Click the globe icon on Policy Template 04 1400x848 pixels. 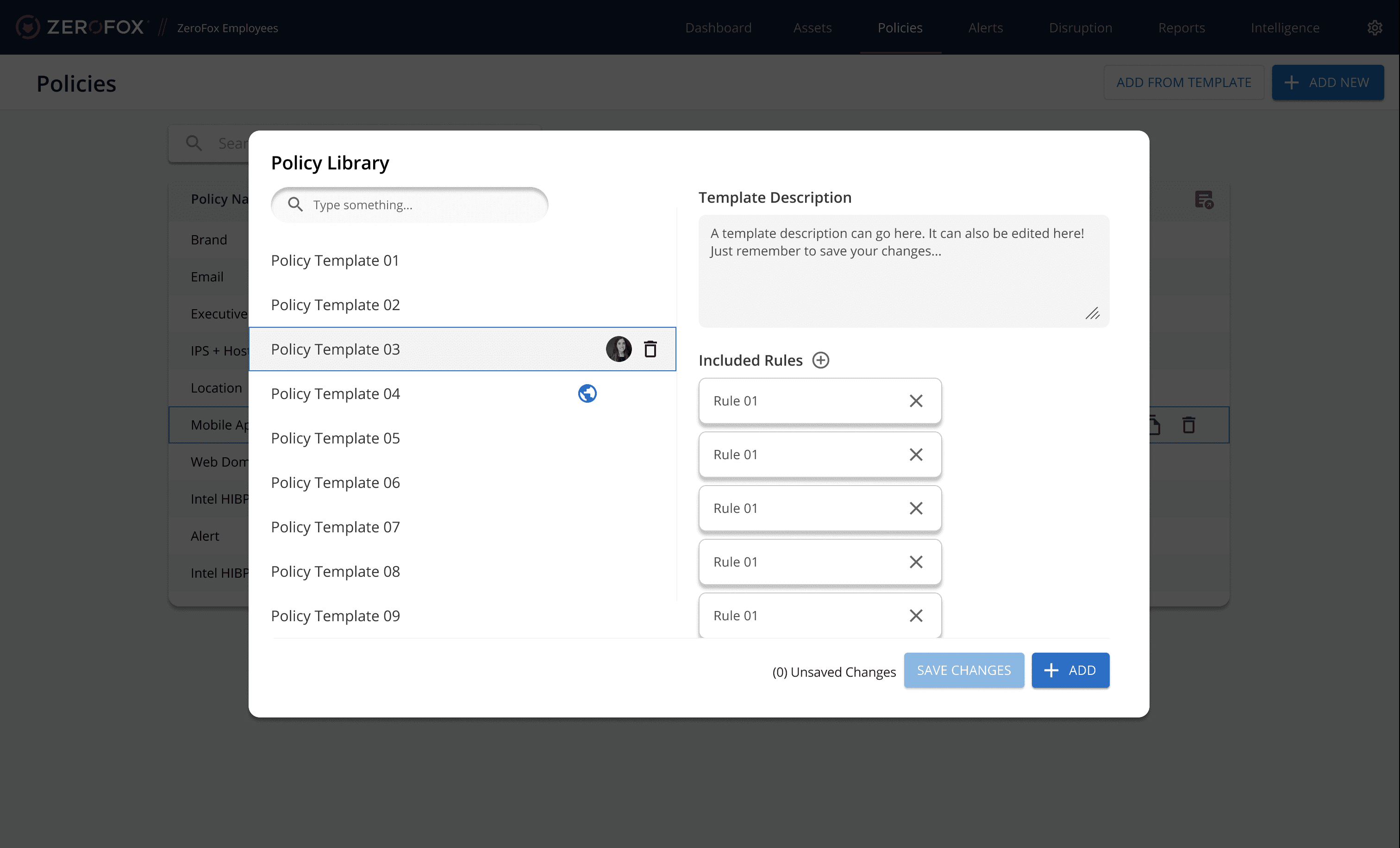[x=587, y=393]
